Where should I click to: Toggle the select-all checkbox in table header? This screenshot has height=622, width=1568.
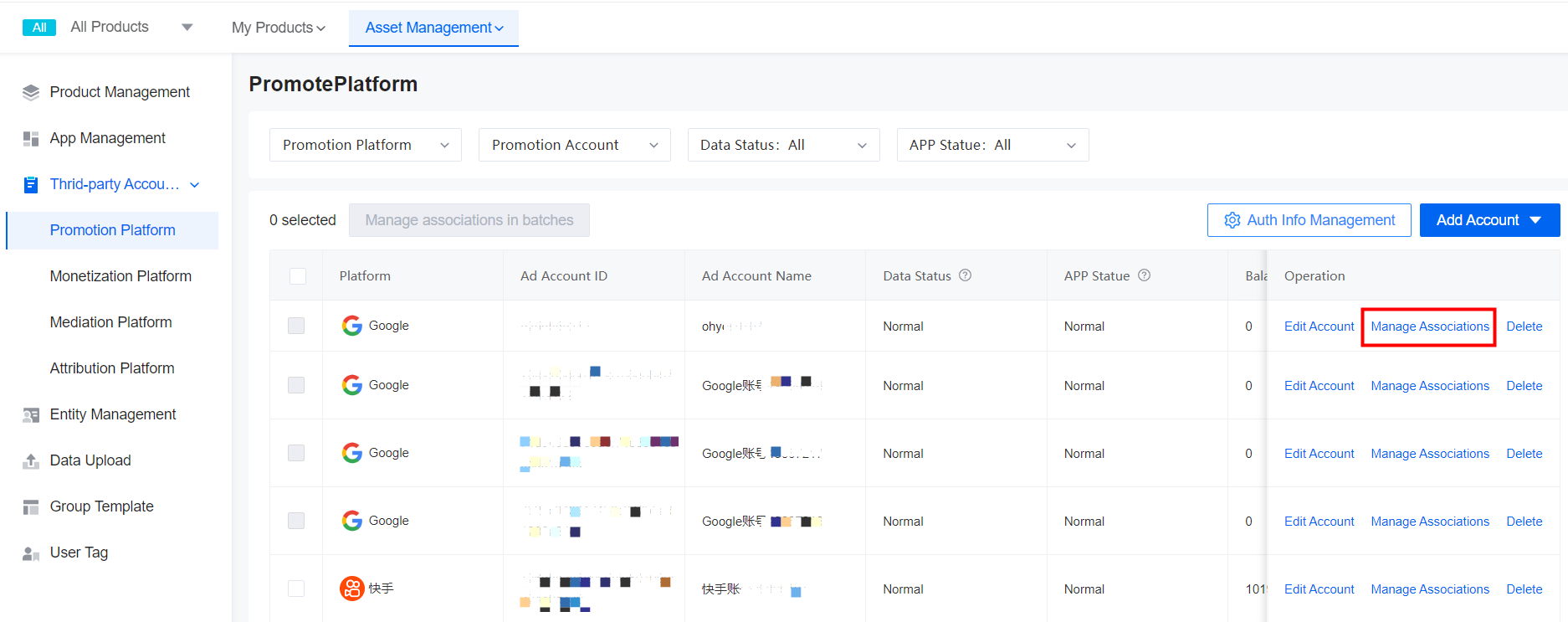(x=297, y=276)
